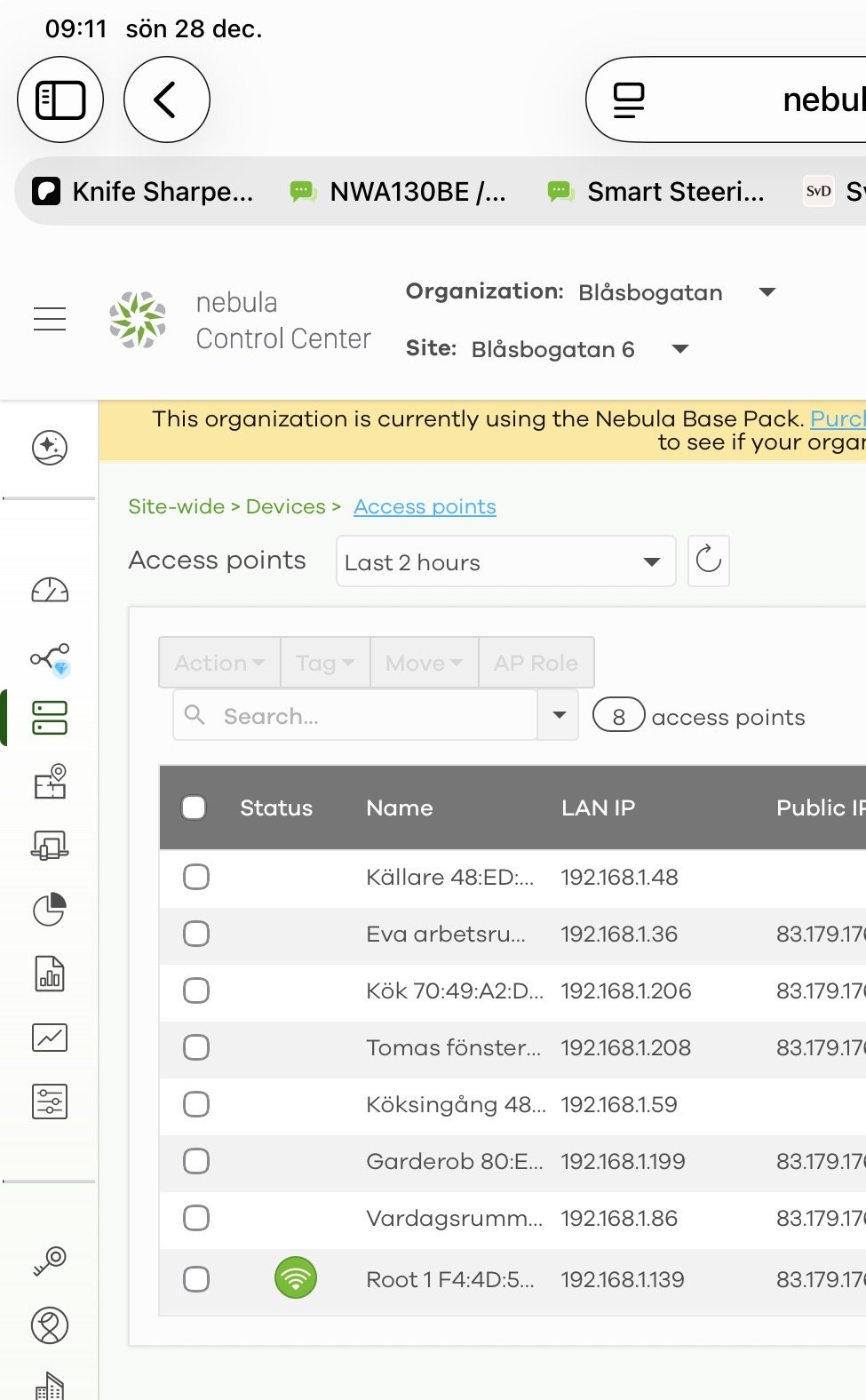Open the page menu icon in address bar
Image resolution: width=866 pixels, height=1400 pixels.
(629, 99)
